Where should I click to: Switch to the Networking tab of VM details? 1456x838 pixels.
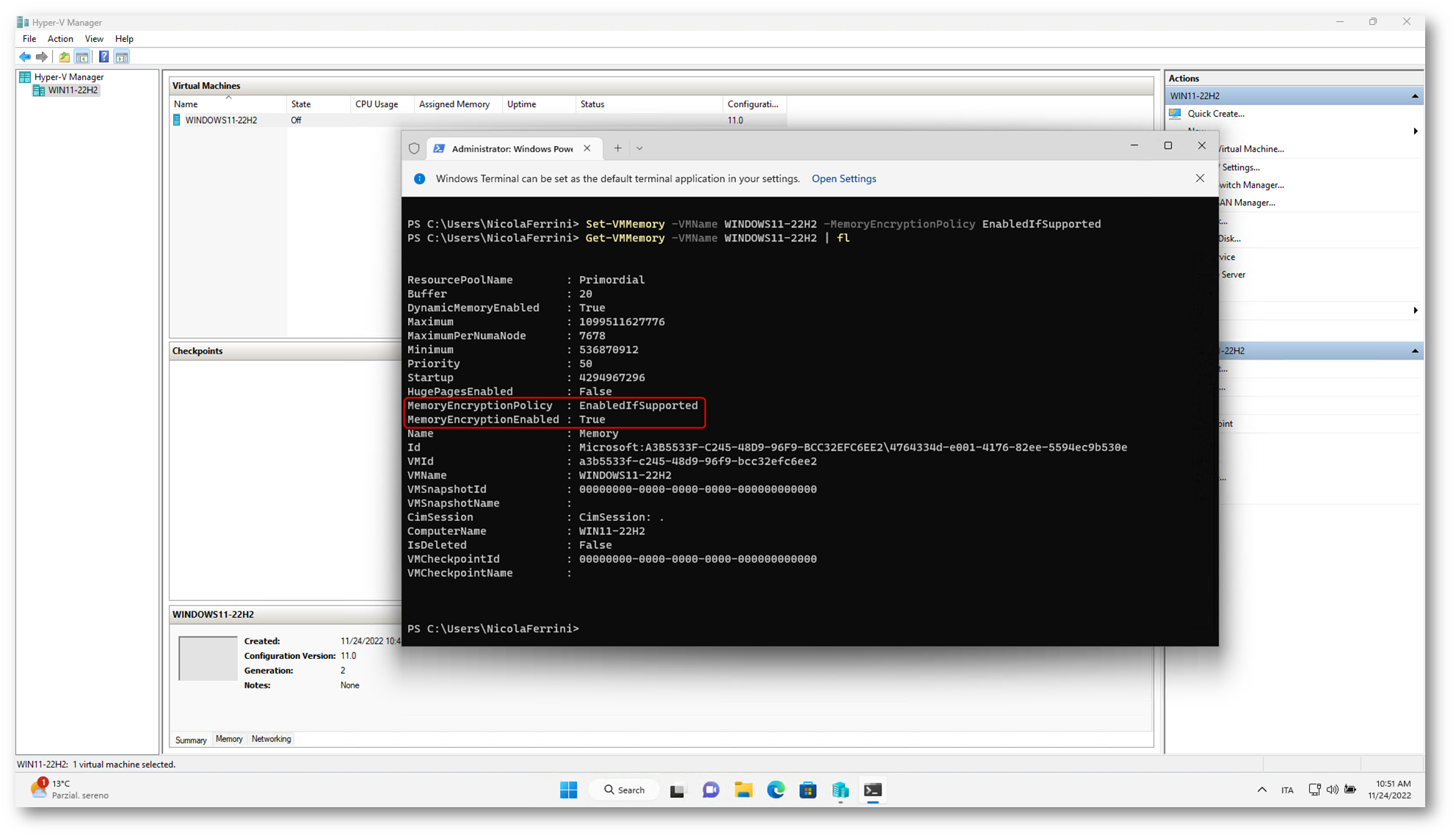[x=271, y=739]
